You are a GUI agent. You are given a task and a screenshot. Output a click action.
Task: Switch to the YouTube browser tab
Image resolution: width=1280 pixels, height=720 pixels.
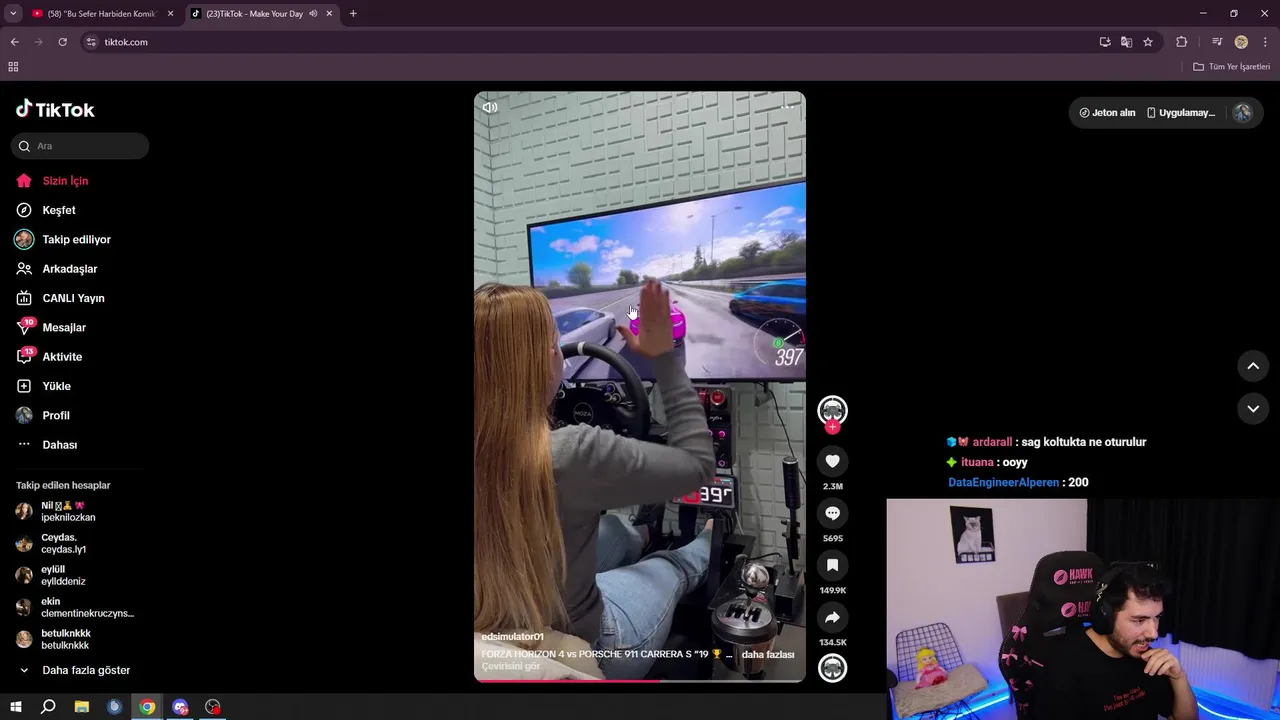tap(100, 14)
